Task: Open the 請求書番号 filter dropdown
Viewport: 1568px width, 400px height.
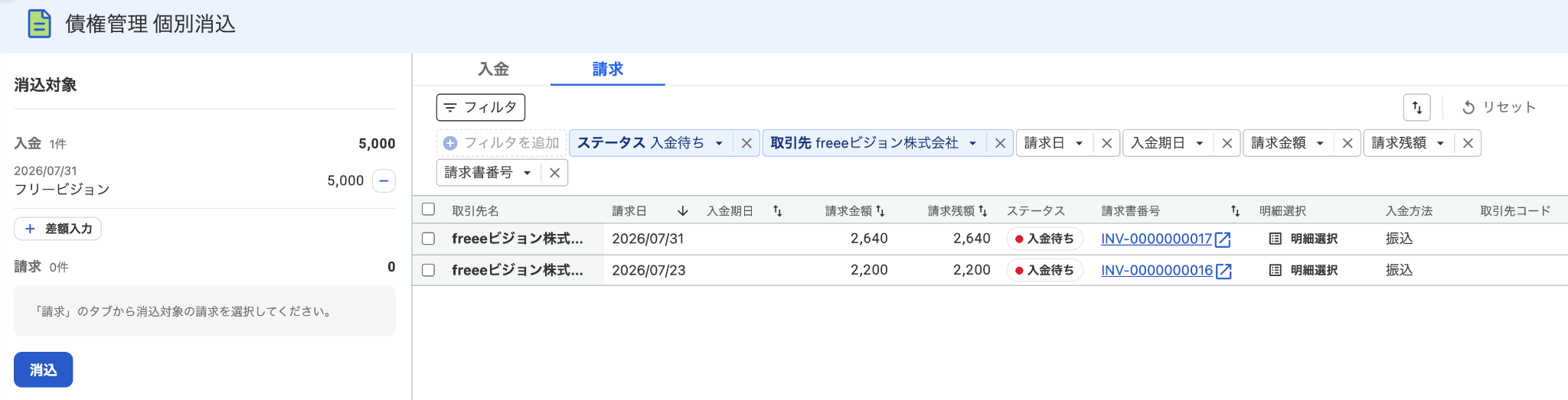Action: 527,173
